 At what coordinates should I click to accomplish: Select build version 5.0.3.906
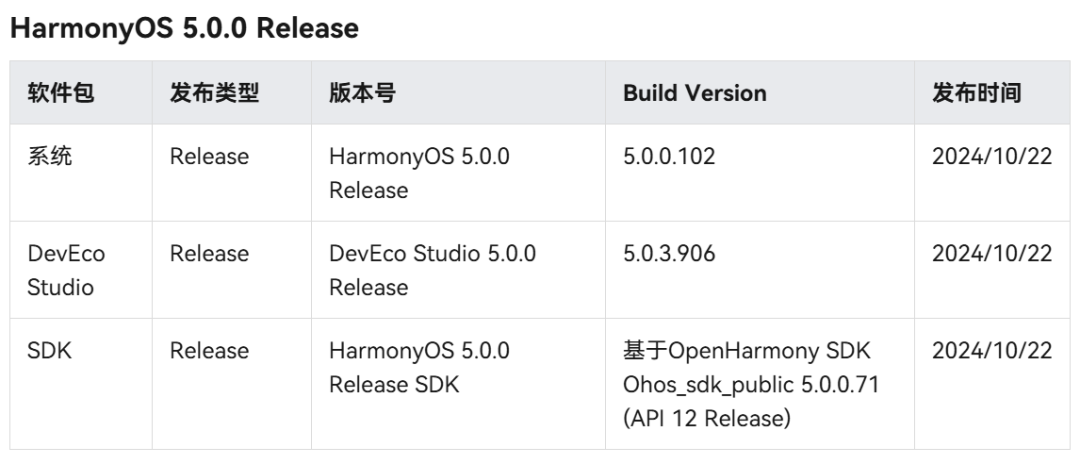point(669,253)
